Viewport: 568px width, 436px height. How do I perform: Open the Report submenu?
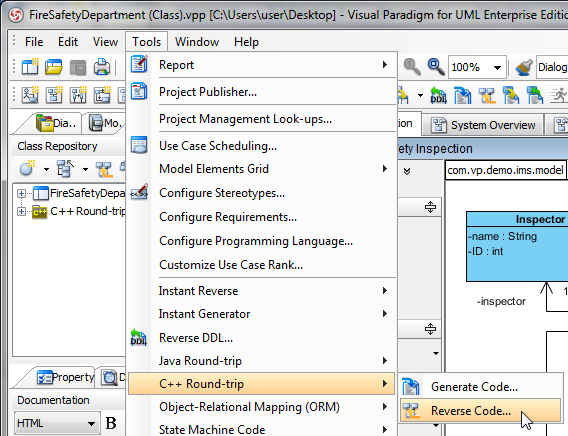pyautogui.click(x=262, y=65)
